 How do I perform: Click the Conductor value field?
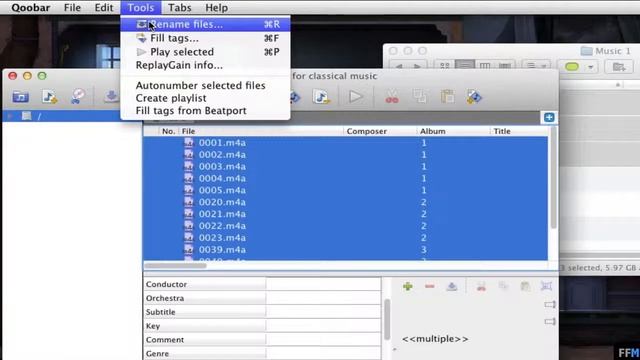(323, 284)
